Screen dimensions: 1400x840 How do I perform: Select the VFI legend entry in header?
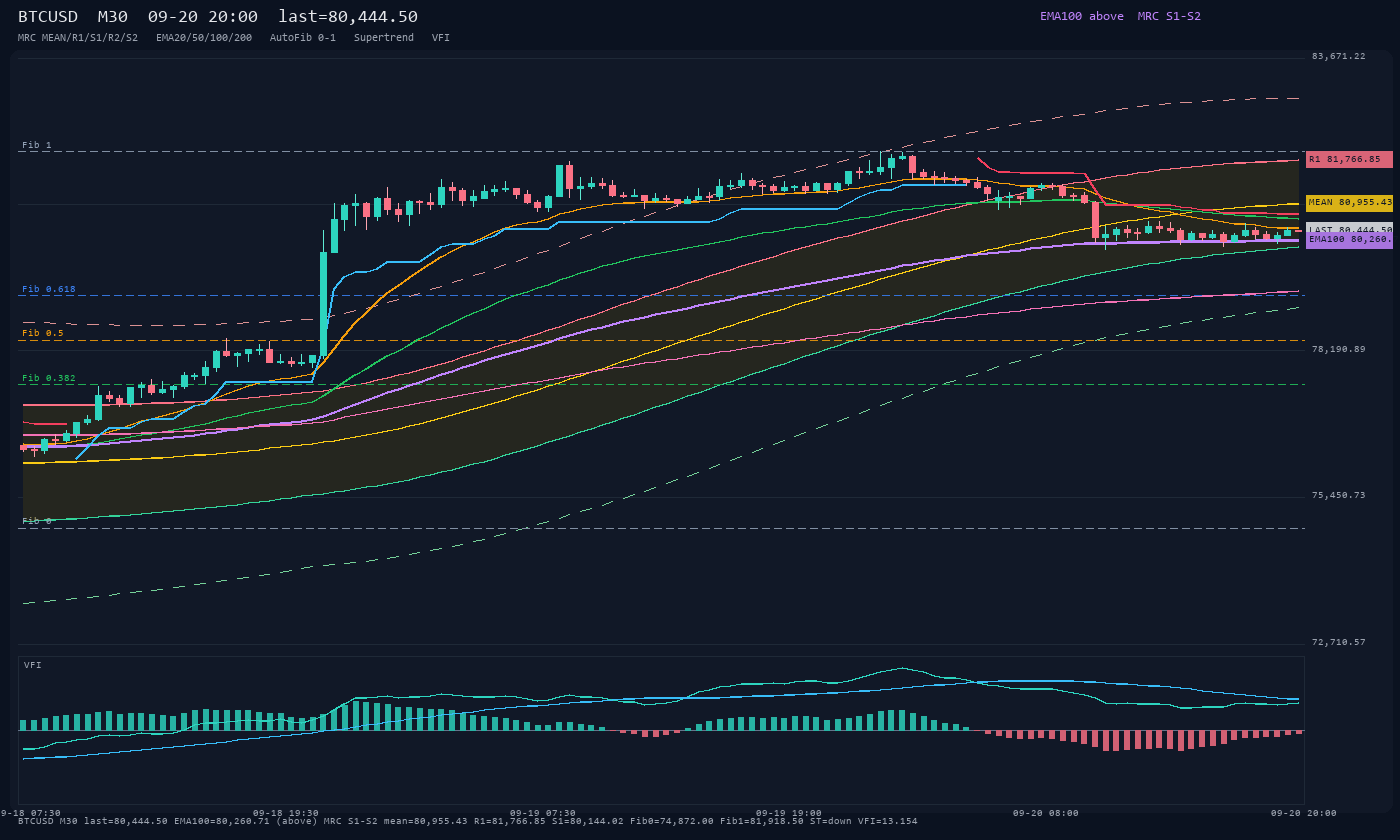[441, 38]
